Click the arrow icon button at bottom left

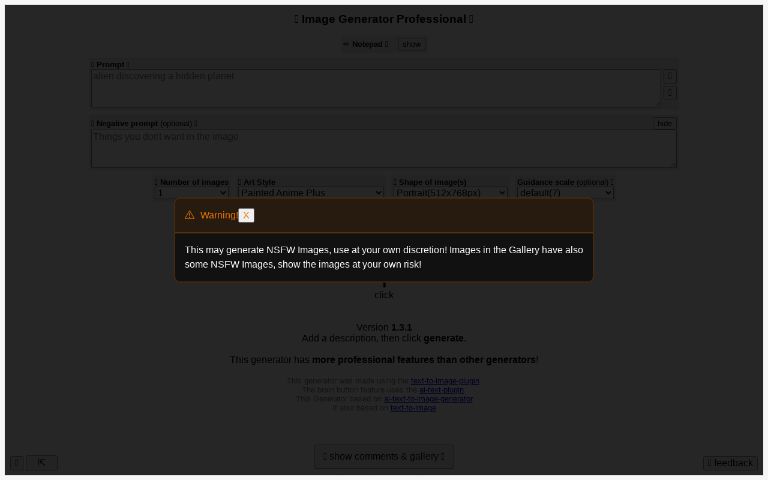pos(42,462)
